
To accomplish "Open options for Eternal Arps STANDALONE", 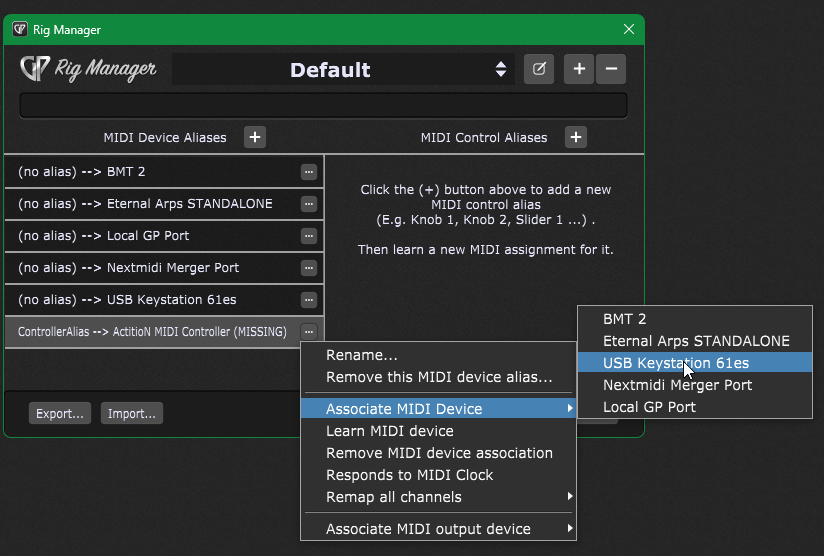I will 309,204.
